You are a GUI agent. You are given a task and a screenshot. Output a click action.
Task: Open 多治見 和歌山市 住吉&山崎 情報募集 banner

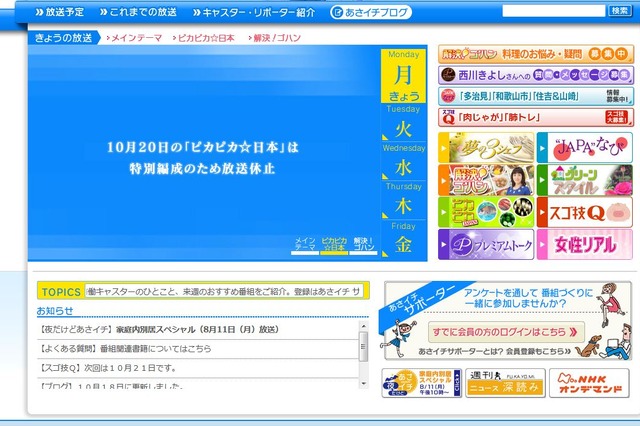536,96
